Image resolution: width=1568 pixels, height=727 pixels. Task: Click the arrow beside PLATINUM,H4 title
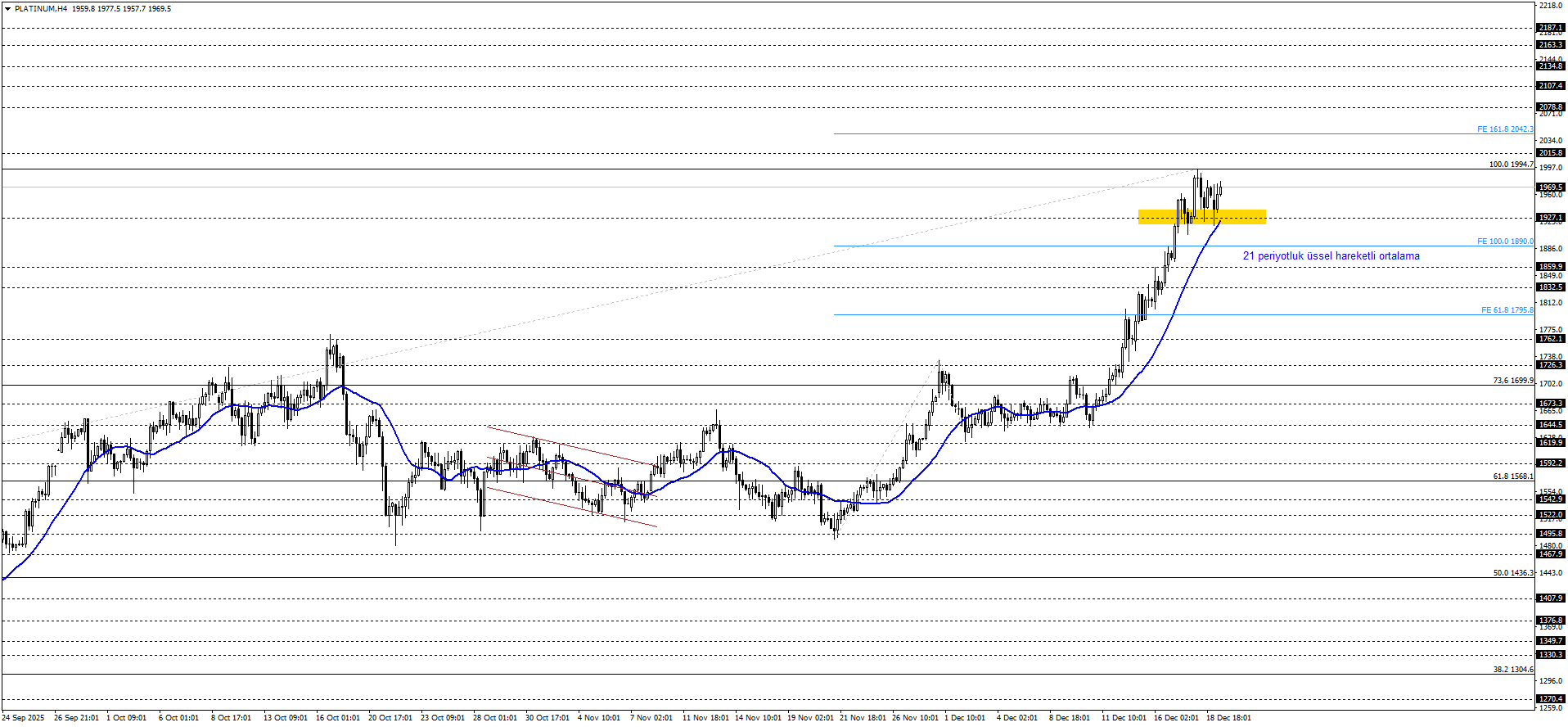tap(7, 9)
